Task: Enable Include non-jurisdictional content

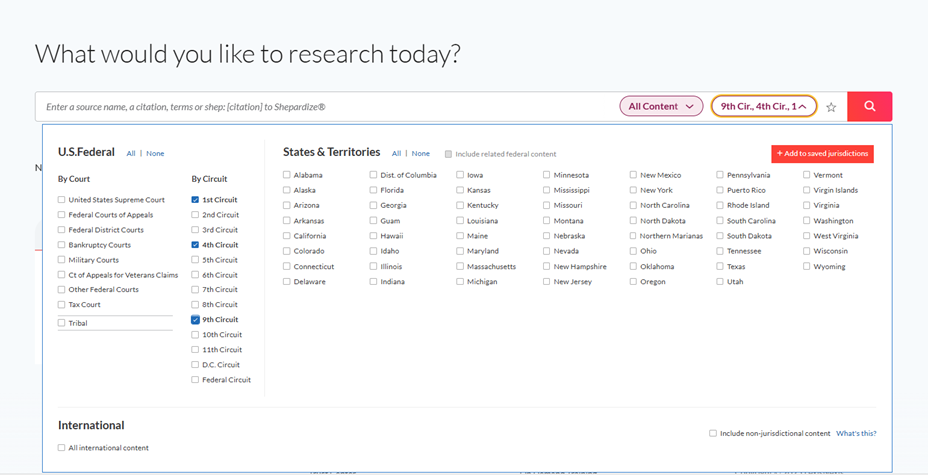Action: 713,433
